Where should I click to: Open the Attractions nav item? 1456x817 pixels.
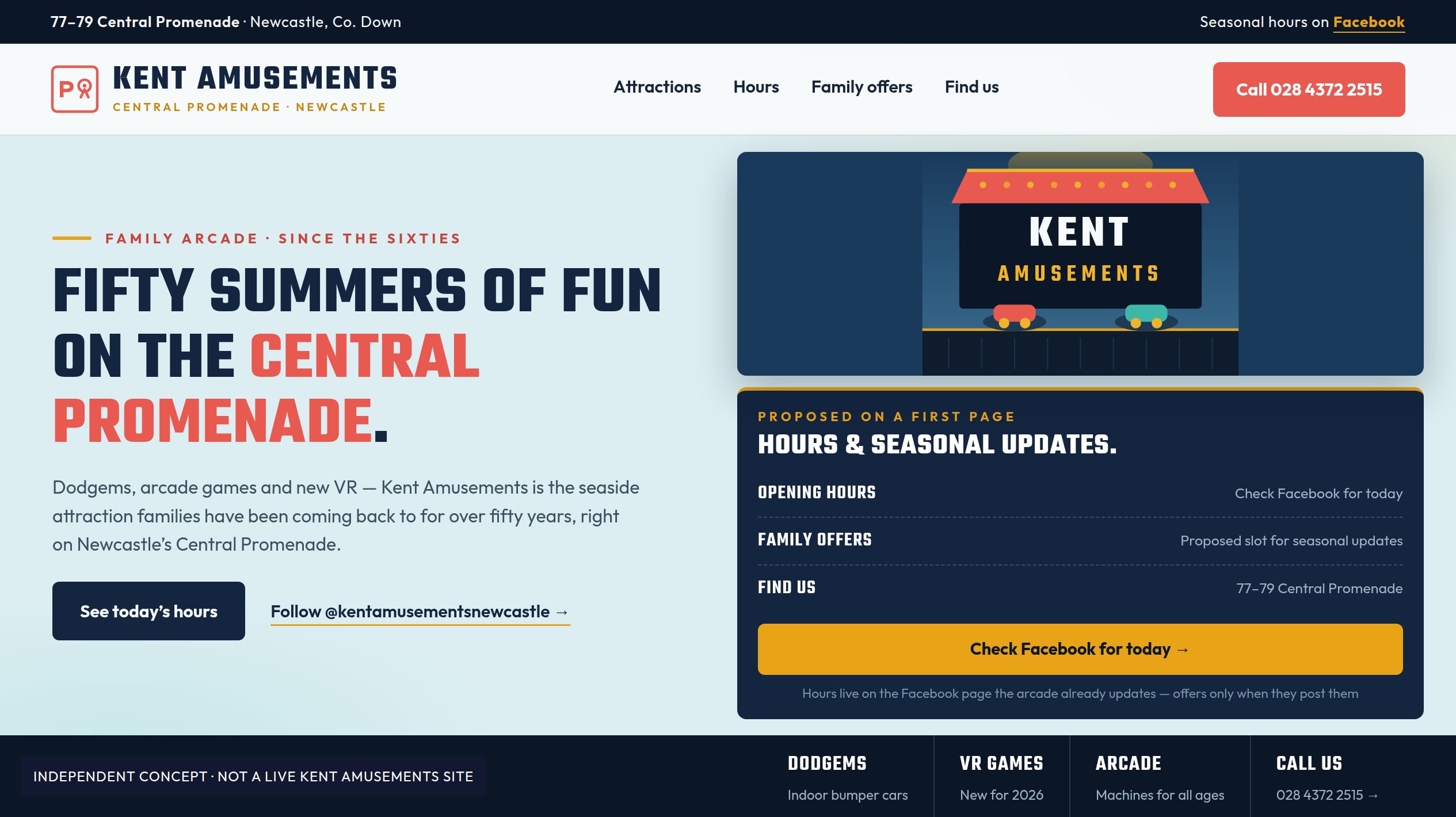657,87
